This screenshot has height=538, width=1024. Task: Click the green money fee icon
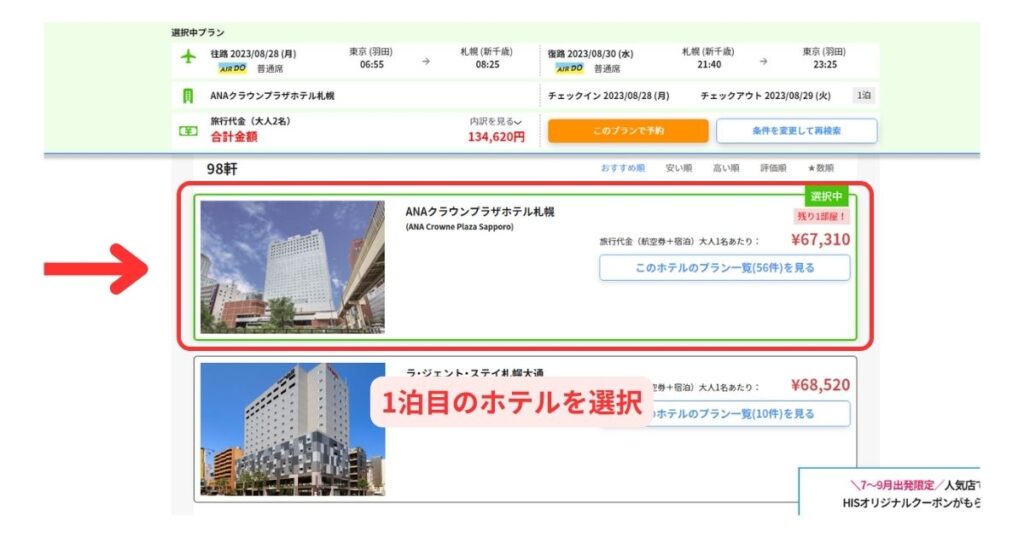(188, 131)
